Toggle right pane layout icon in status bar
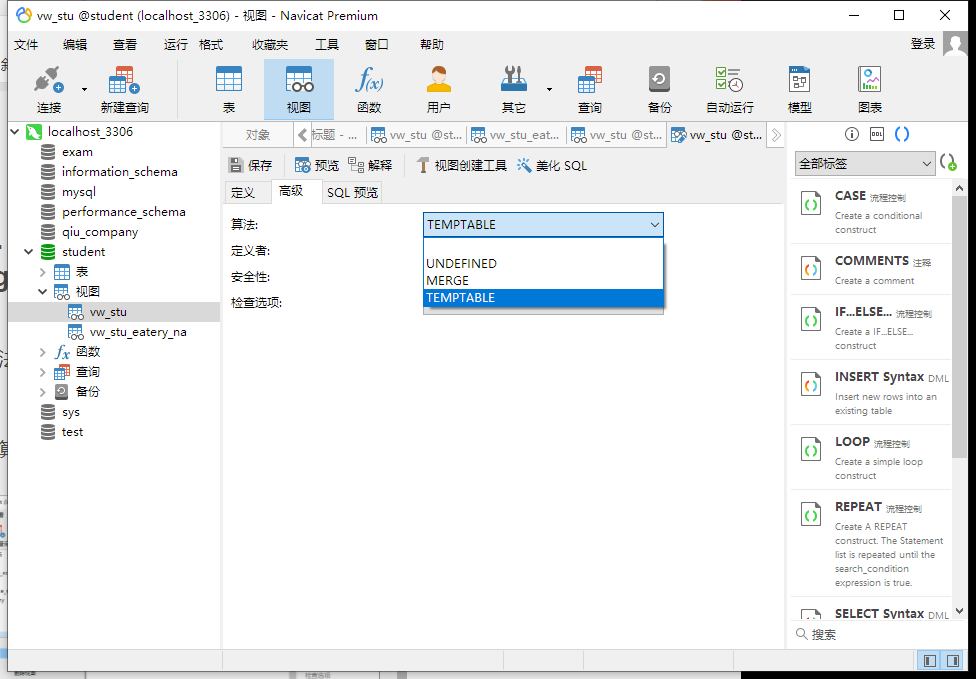Screen dimensions: 976x679 tap(953, 660)
